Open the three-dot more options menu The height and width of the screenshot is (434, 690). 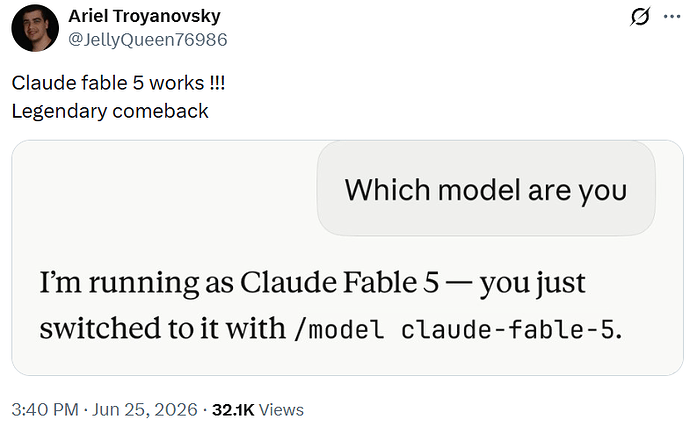click(x=672, y=17)
